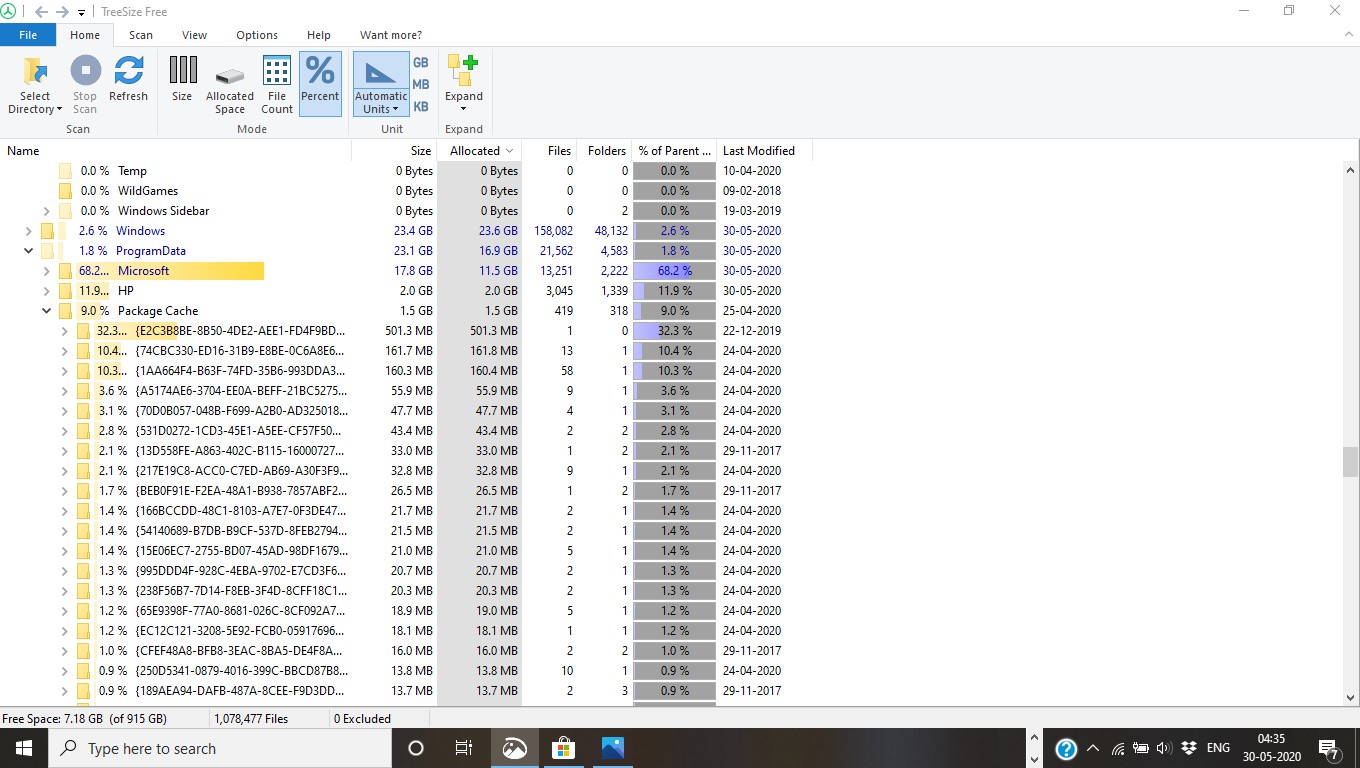
Task: Expand the HP folder
Action: pyautogui.click(x=46, y=291)
